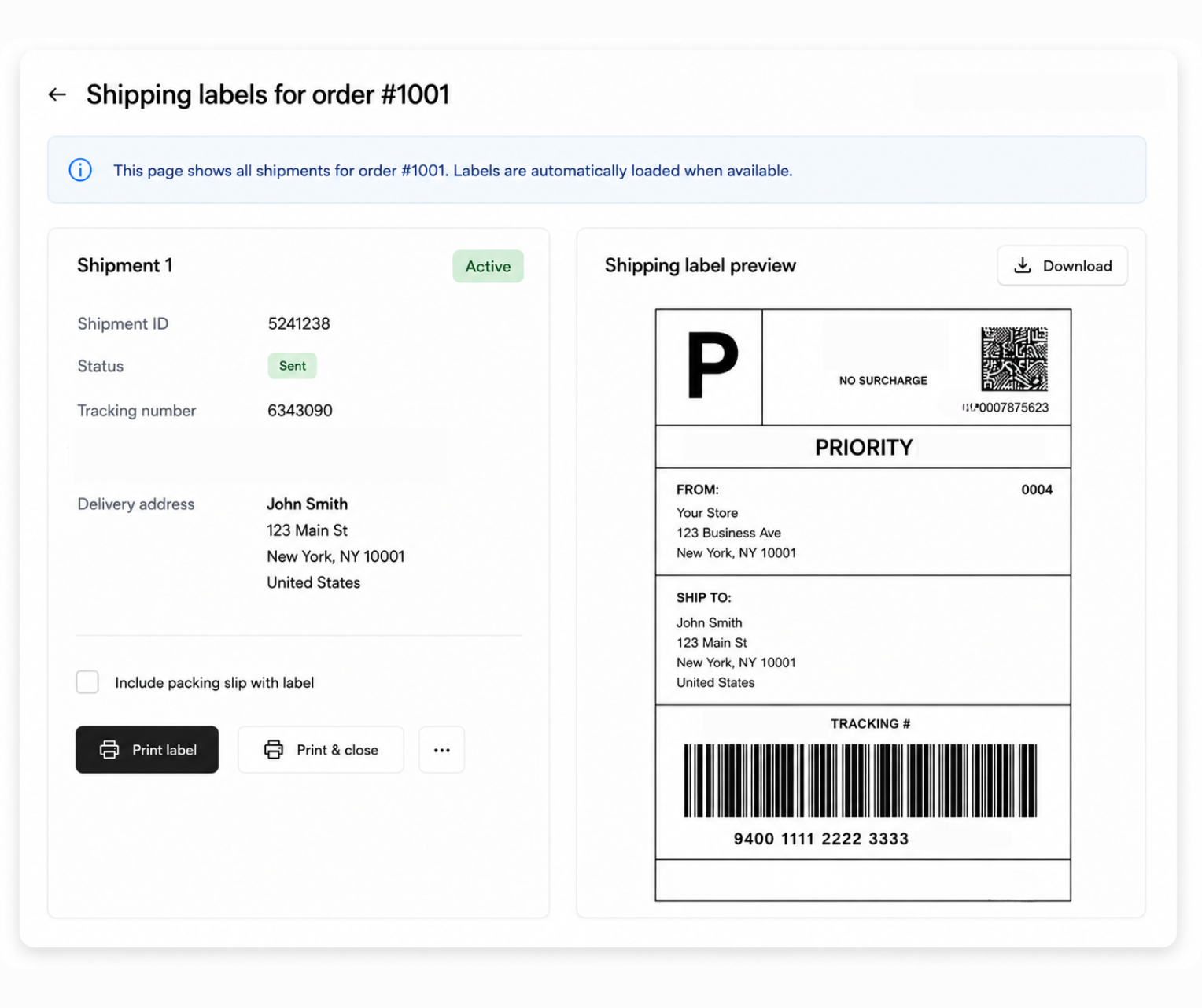Click Your Store in the label FROM section
1202x1008 pixels.
tap(707, 513)
